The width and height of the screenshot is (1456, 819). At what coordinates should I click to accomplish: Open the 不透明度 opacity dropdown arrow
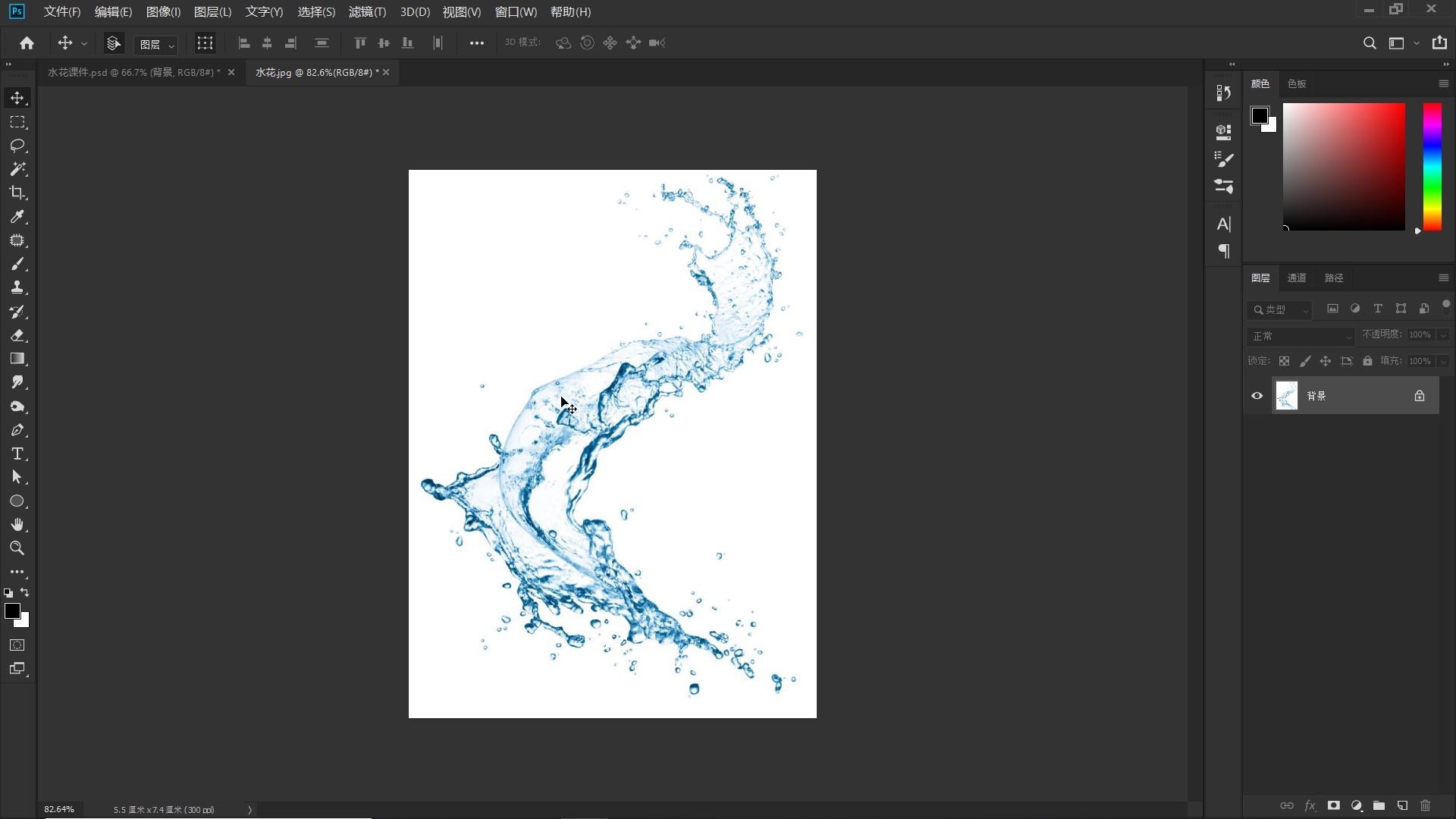point(1443,335)
